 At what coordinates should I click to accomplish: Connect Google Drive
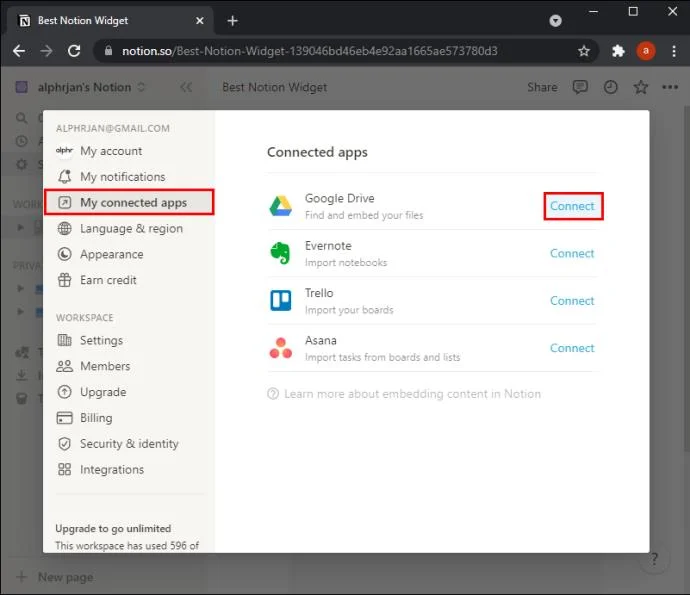click(x=572, y=206)
